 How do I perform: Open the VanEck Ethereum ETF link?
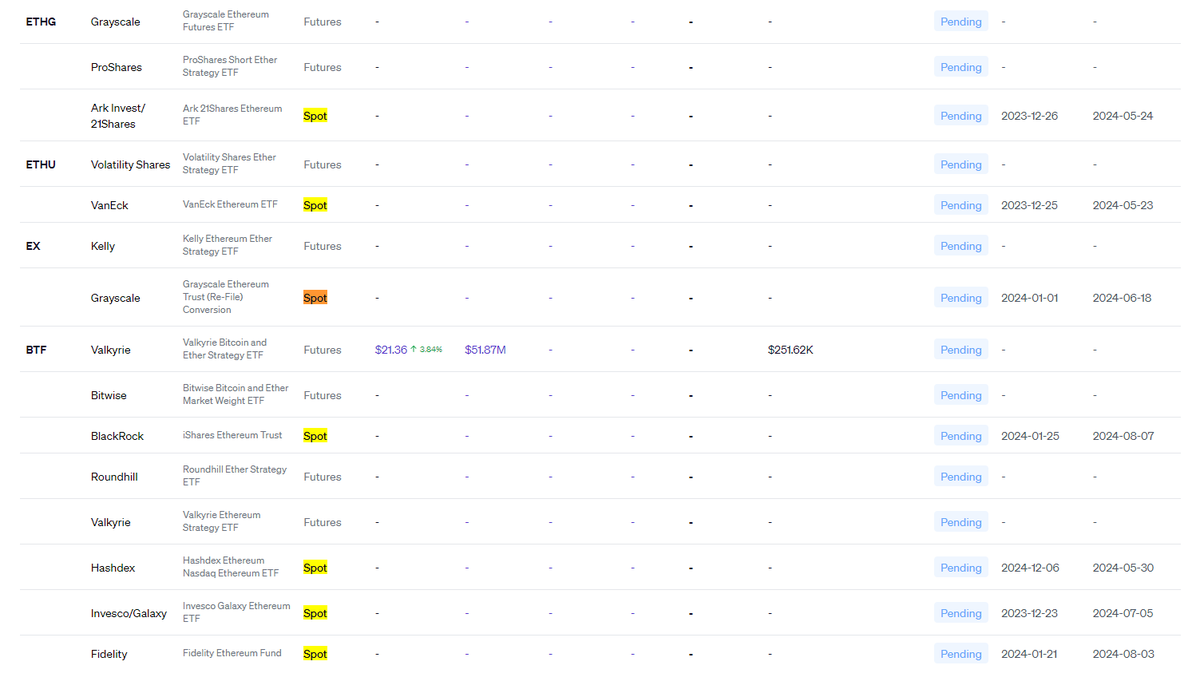[230, 205]
